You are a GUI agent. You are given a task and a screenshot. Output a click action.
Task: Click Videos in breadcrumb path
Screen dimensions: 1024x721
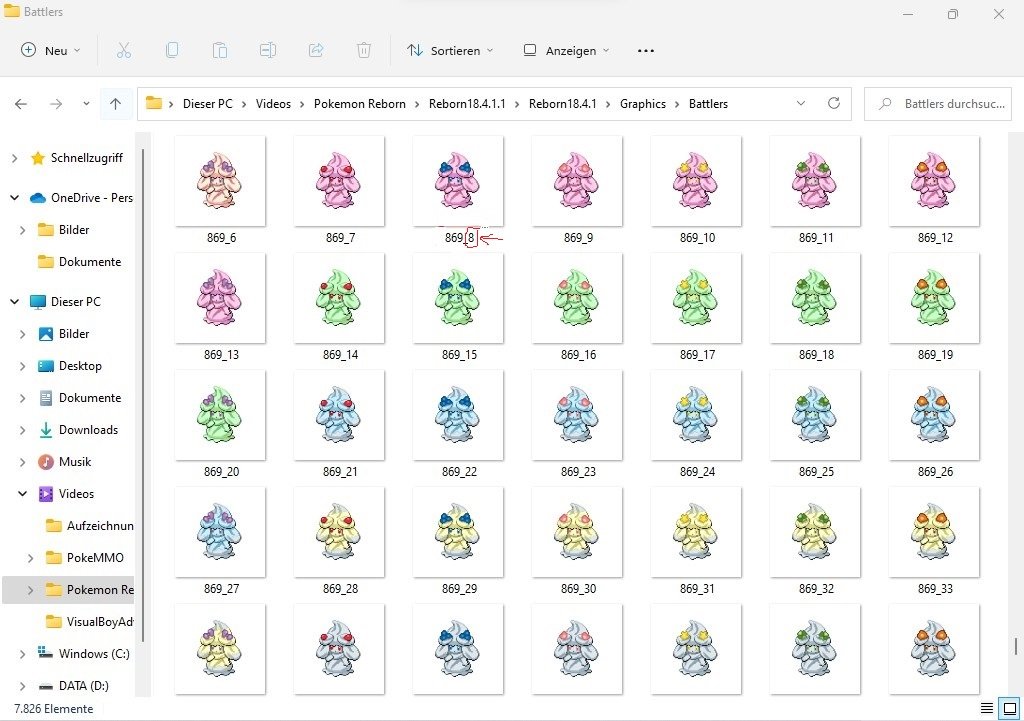(273, 104)
